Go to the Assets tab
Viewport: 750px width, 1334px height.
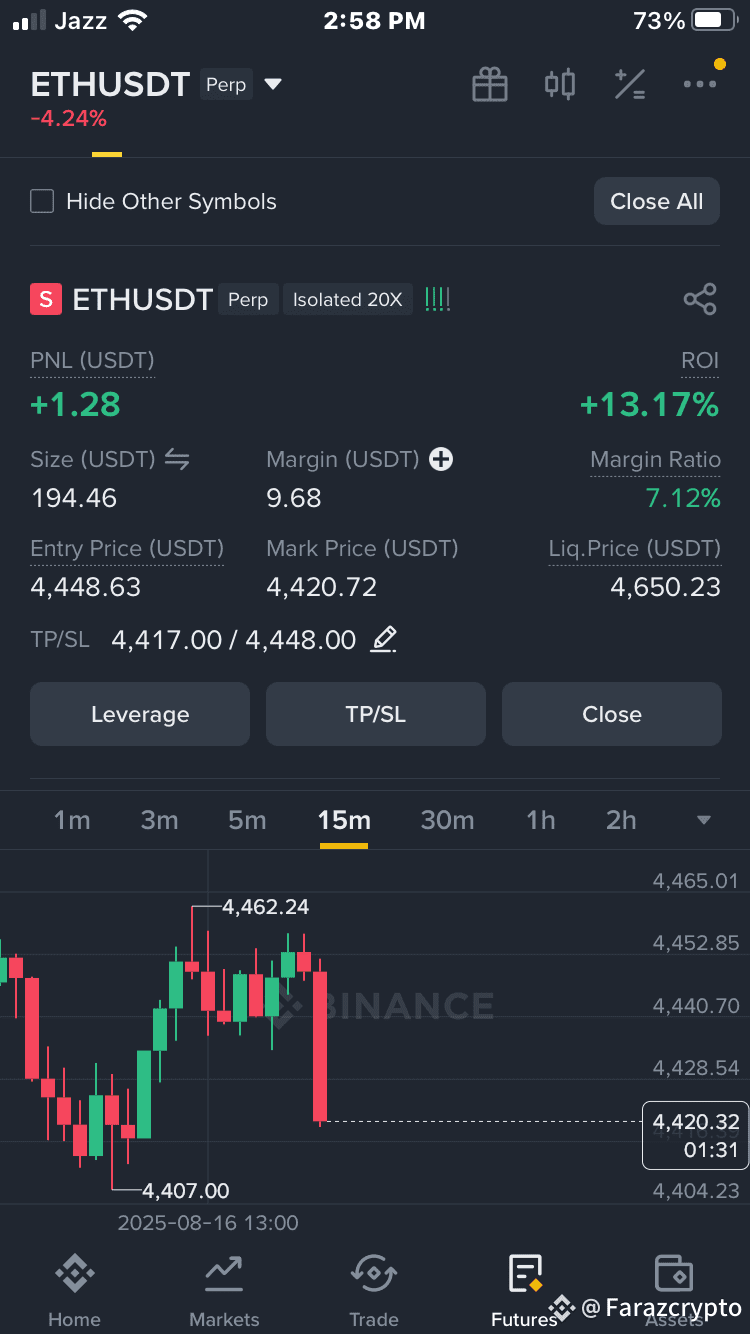(x=674, y=1292)
